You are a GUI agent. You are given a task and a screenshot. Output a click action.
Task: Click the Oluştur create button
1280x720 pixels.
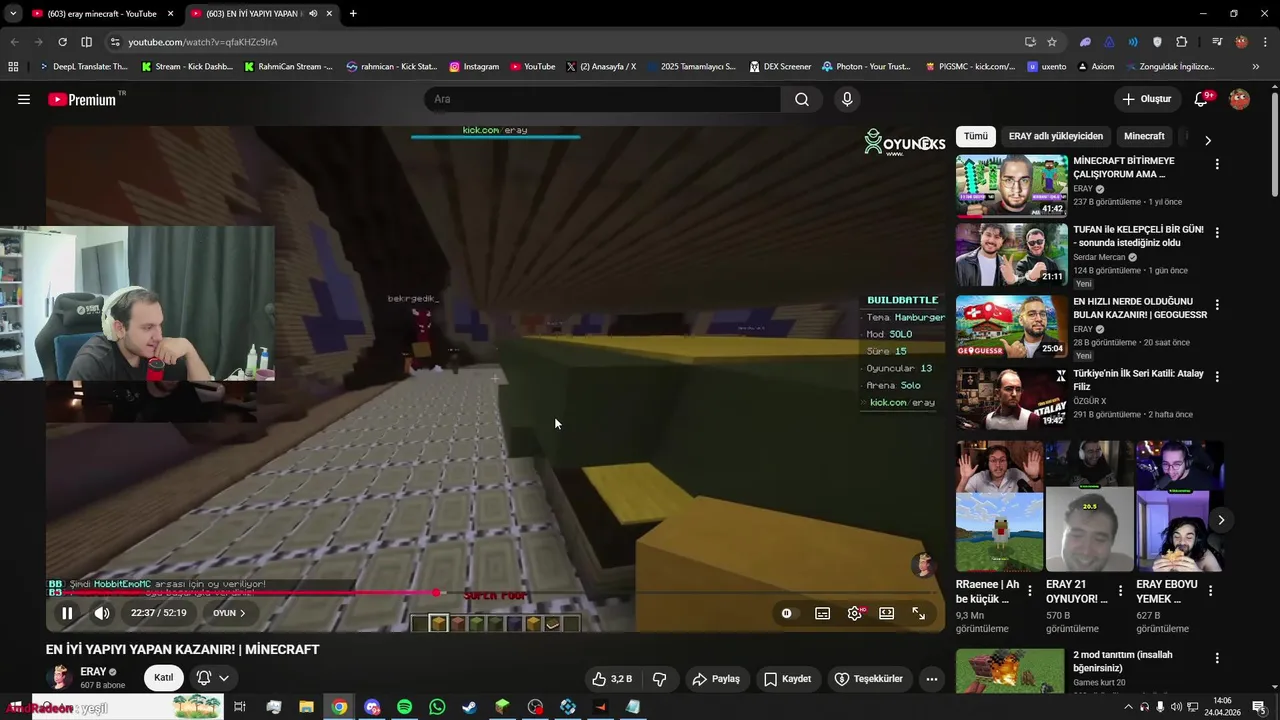click(1146, 99)
